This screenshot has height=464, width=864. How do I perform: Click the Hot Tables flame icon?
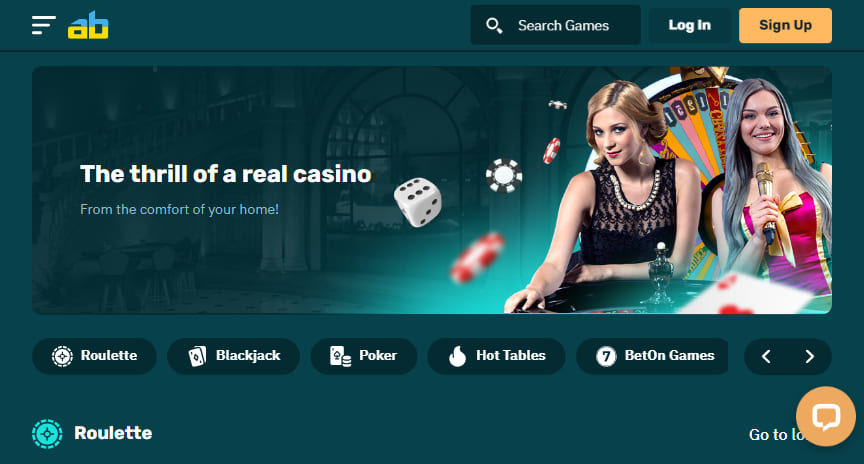point(457,356)
